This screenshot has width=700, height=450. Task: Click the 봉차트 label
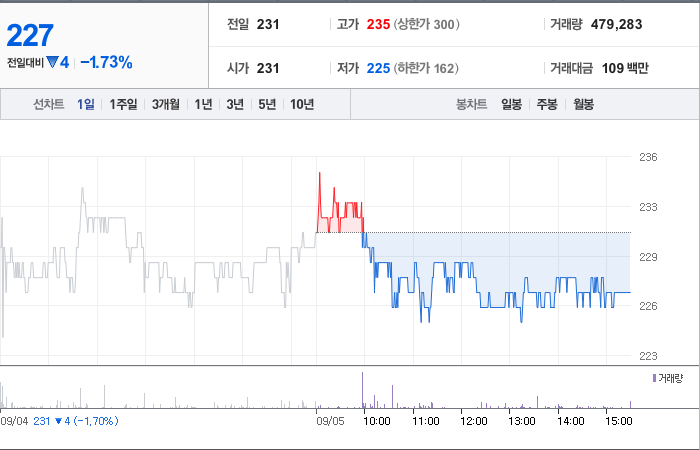471,104
